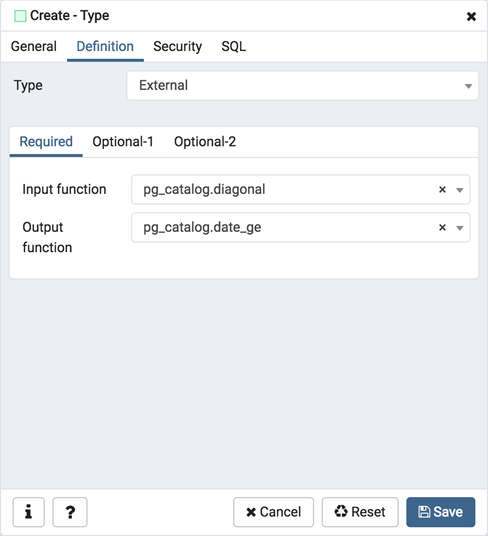Image resolution: width=488 pixels, height=536 pixels.
Task: Switch to the Optional-1 sub-tab
Action: click(123, 142)
